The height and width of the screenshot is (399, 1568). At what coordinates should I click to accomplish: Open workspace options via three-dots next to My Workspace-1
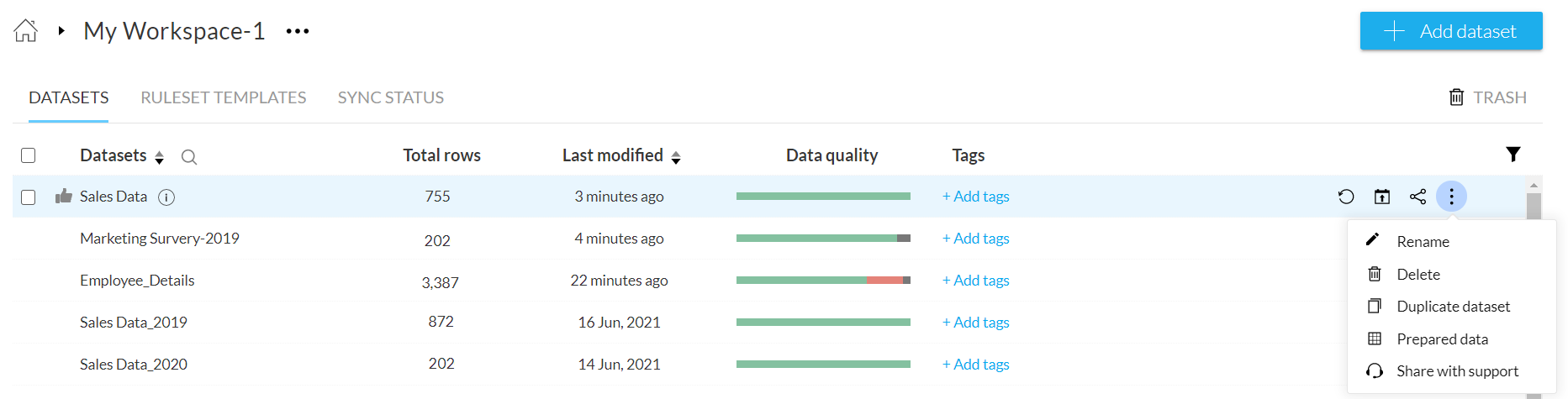298,31
